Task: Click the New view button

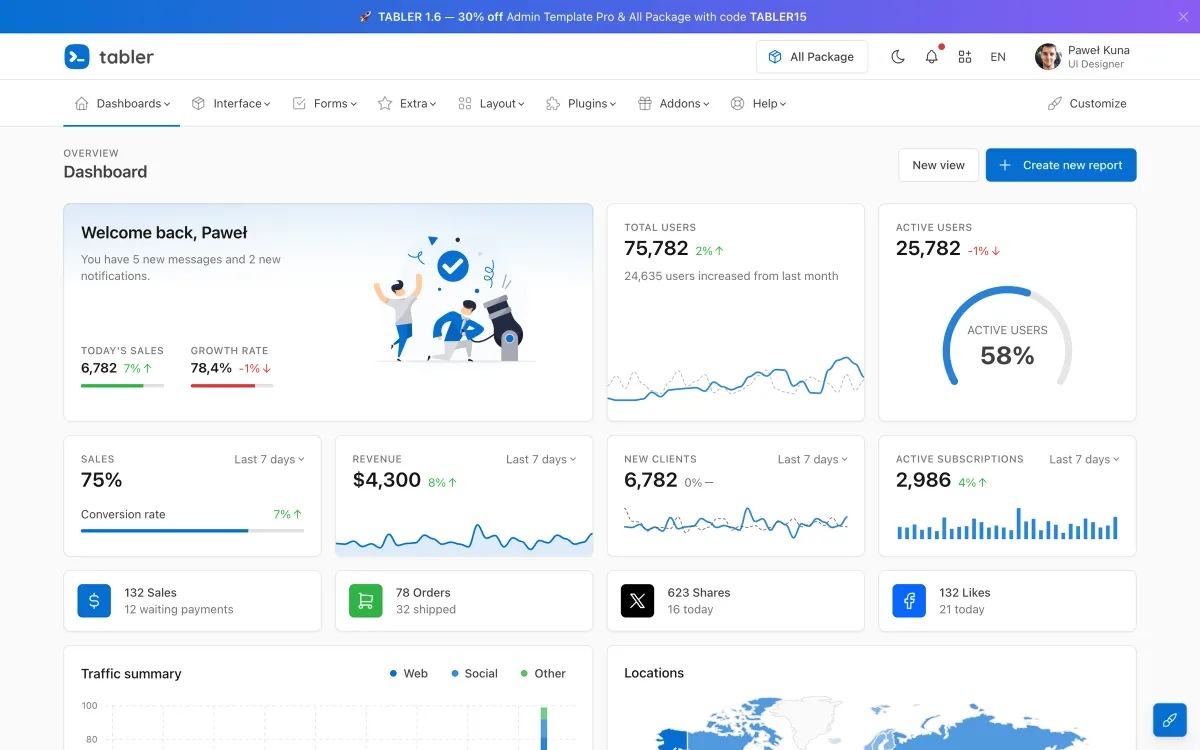Action: [x=938, y=165]
